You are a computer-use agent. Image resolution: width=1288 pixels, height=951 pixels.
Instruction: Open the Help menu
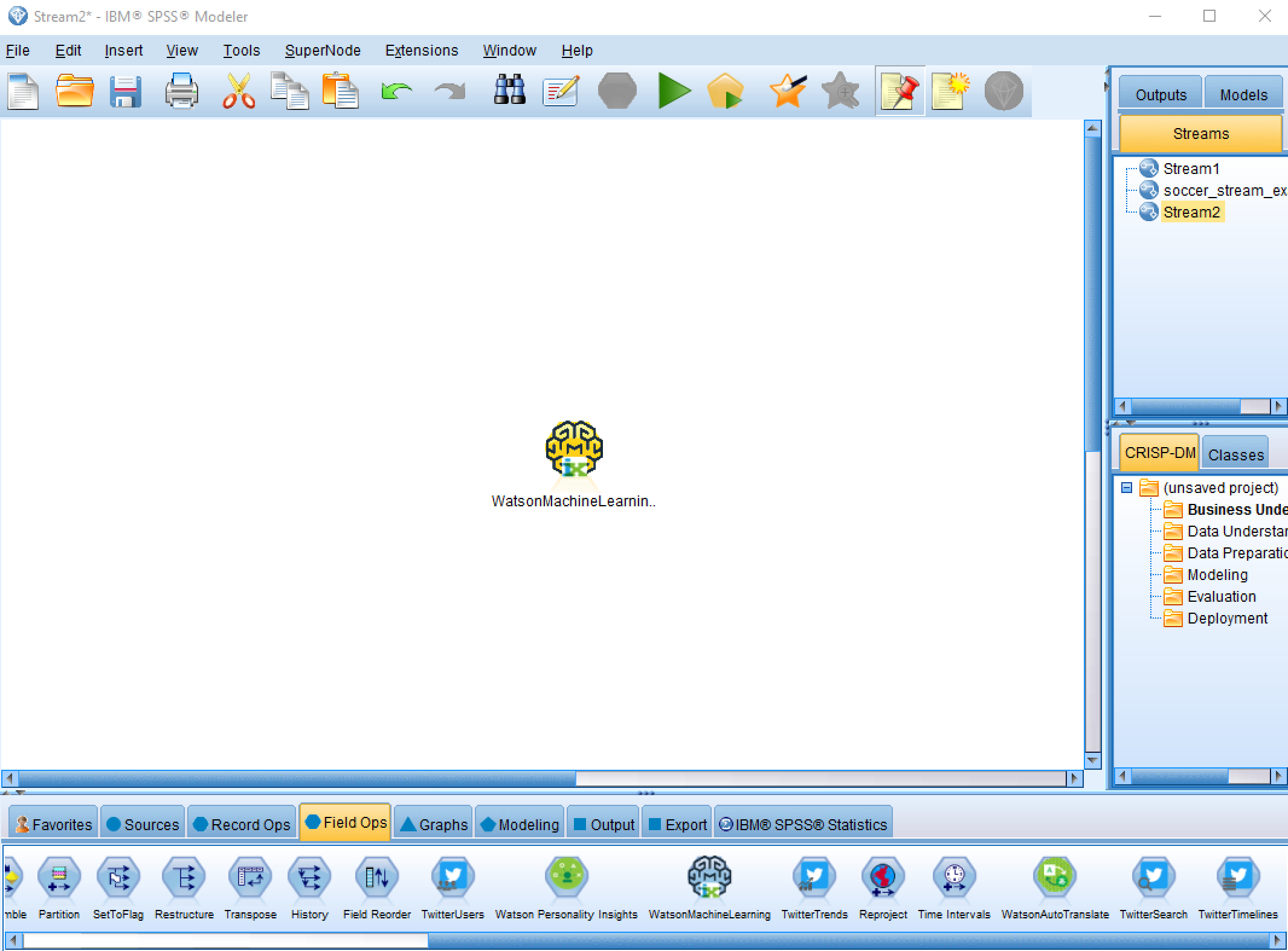[577, 50]
